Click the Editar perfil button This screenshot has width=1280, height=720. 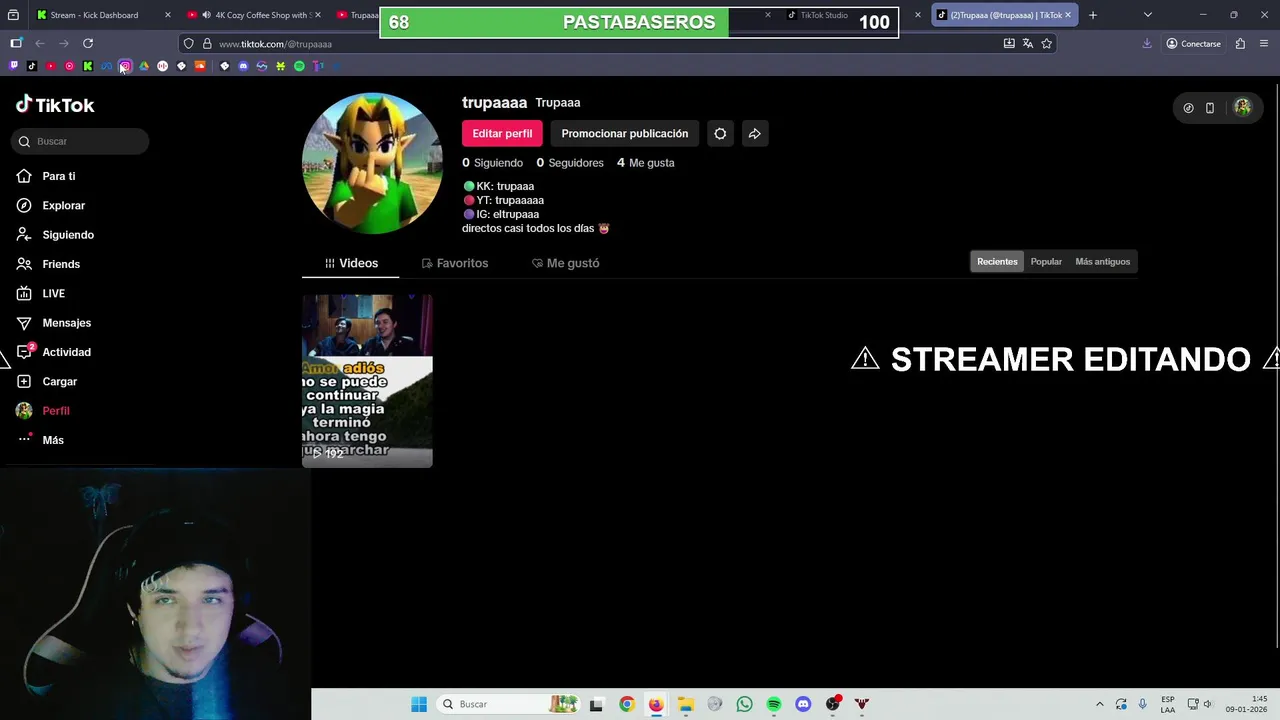[x=502, y=133]
